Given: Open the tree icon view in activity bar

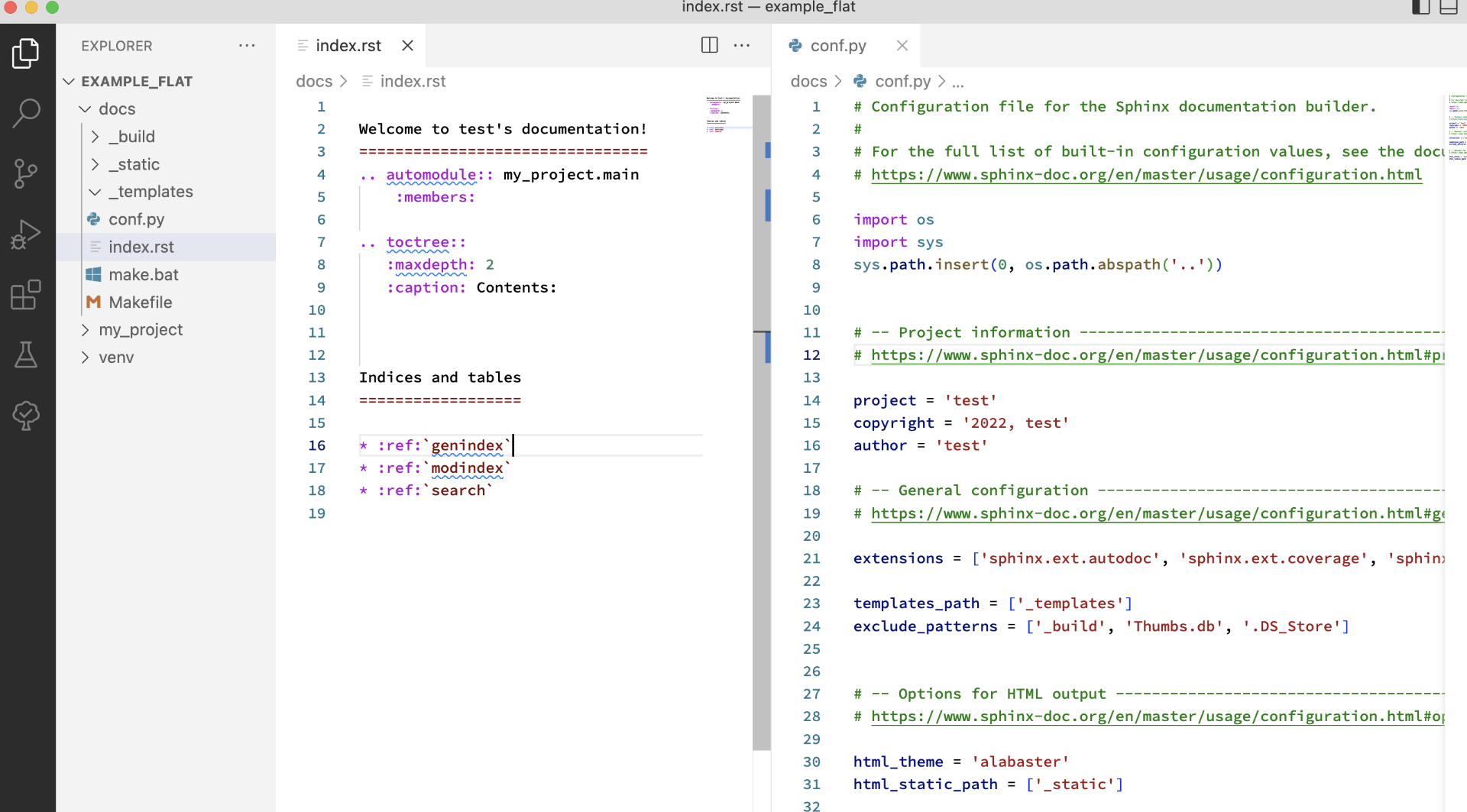Looking at the screenshot, I should pos(26,415).
